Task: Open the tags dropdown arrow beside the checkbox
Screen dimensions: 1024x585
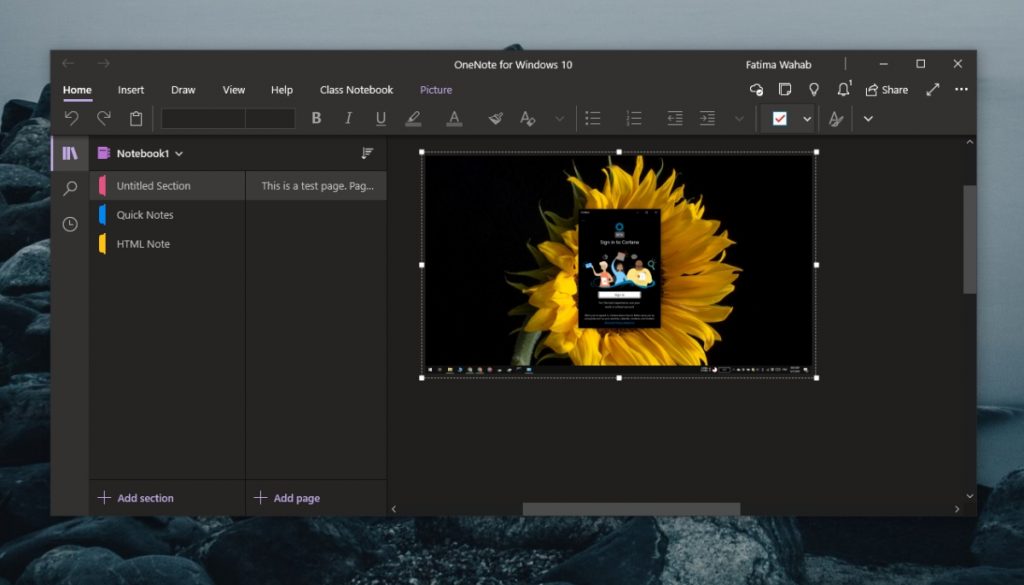Action: pyautogui.click(x=805, y=118)
